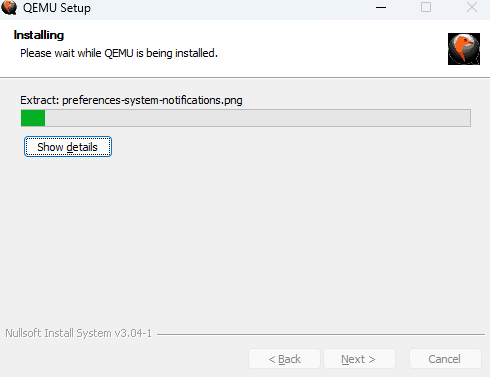Viewport: 490px width, 377px height.
Task: Click the separator line beside Nullsoft branding
Action: pyautogui.click(x=321, y=334)
